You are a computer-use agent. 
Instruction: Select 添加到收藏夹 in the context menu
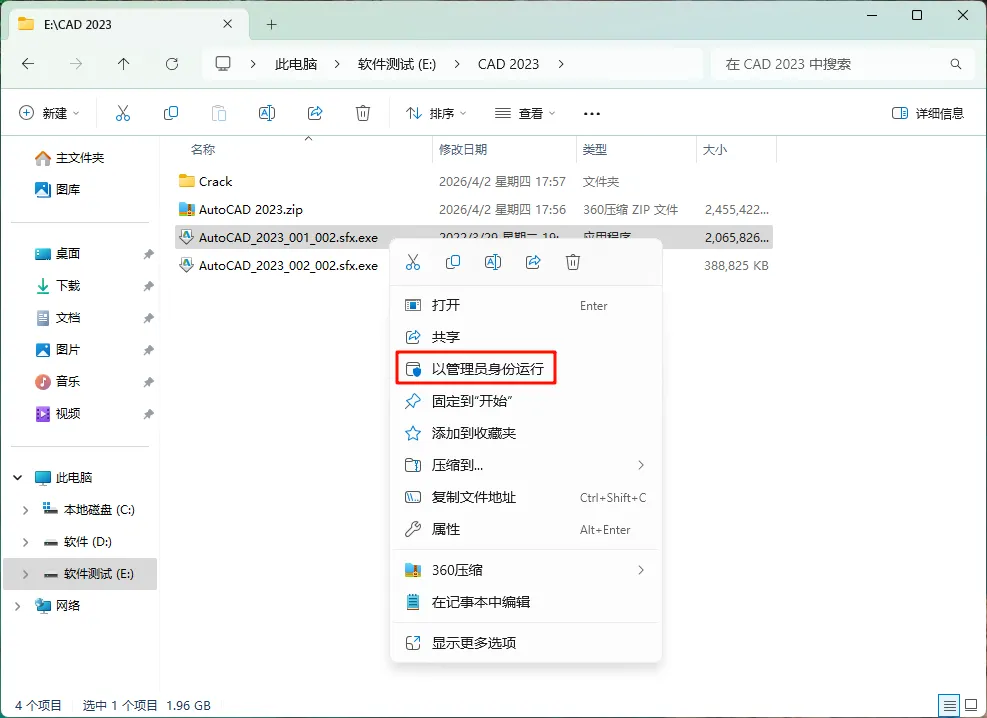[526, 433]
